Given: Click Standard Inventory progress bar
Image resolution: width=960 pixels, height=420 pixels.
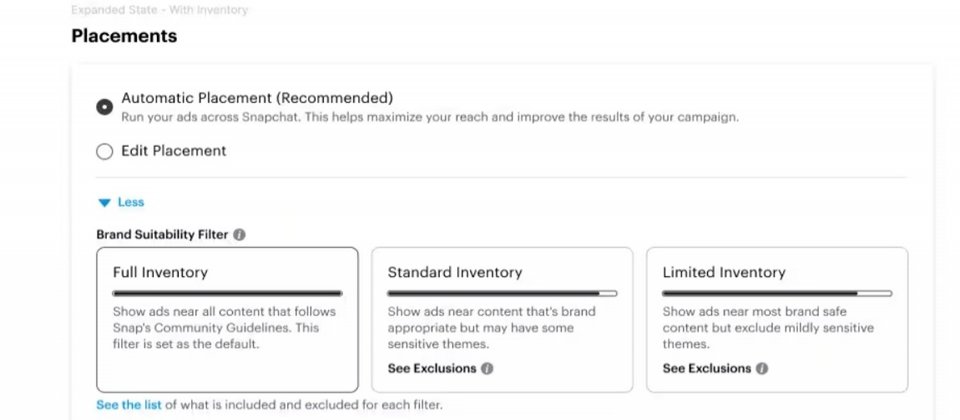Looking at the screenshot, I should point(502,293).
